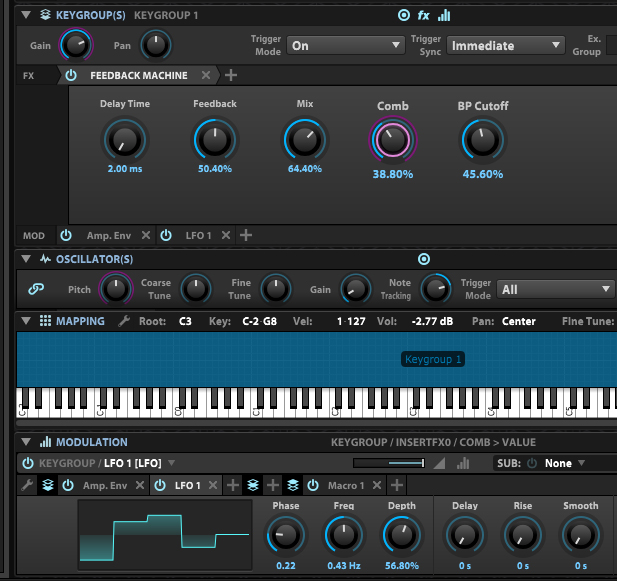This screenshot has width=617, height=581.
Task: Toggle Amp. Env power in modulation tabs
Action: 68,485
